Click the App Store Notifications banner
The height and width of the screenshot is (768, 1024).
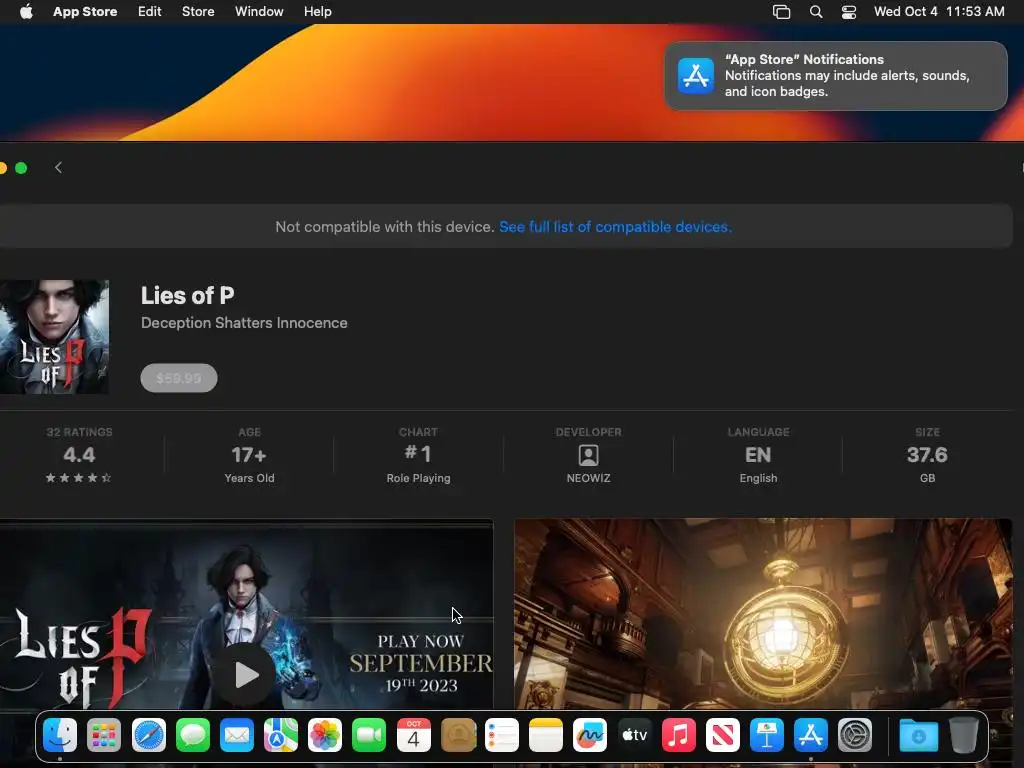tap(835, 76)
